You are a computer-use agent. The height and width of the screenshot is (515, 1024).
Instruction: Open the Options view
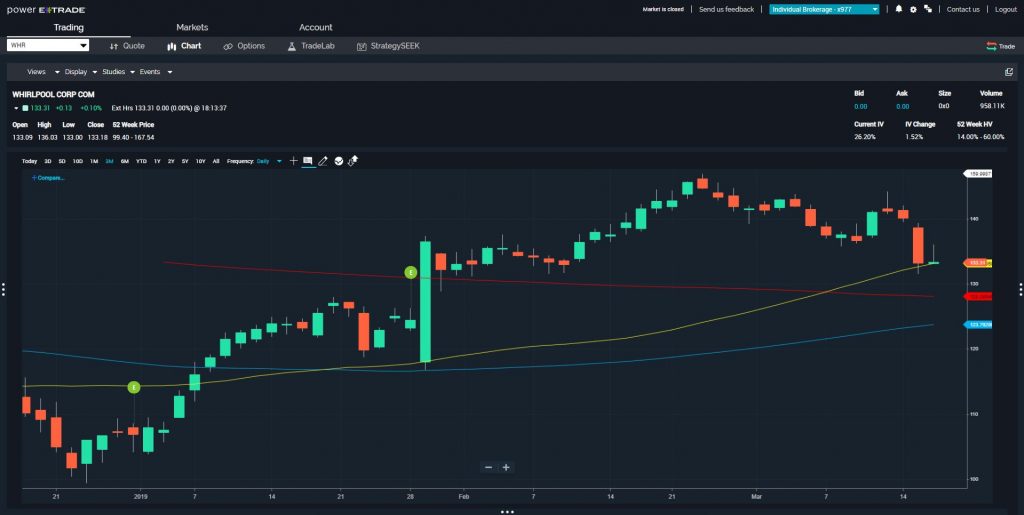(244, 46)
